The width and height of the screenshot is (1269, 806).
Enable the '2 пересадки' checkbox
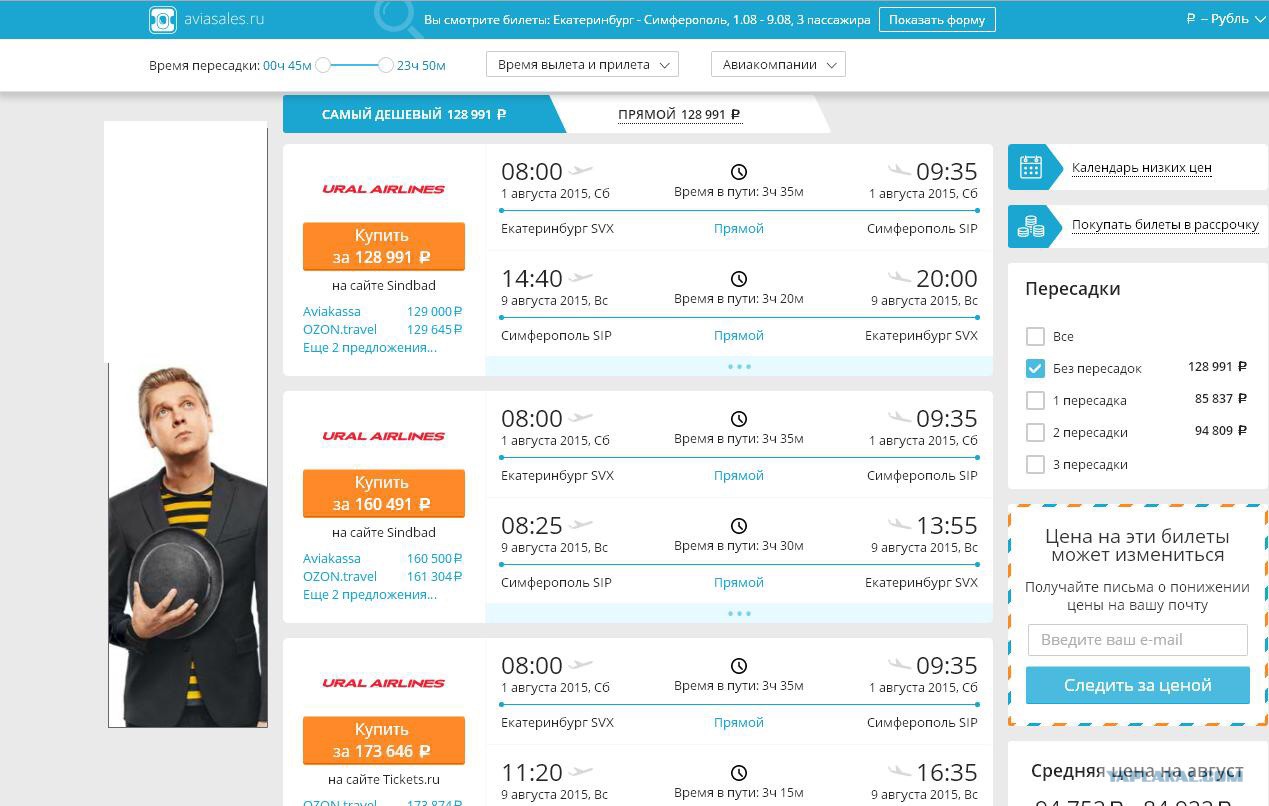(1035, 433)
